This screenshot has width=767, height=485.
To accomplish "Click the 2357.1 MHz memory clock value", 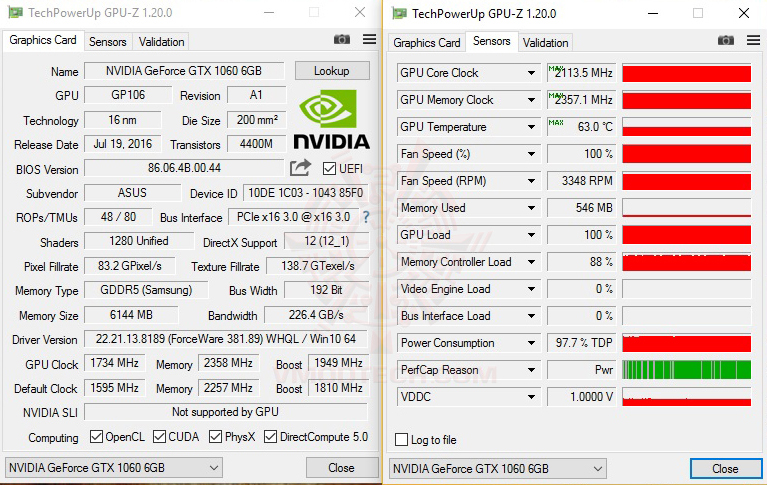I will pos(582,100).
